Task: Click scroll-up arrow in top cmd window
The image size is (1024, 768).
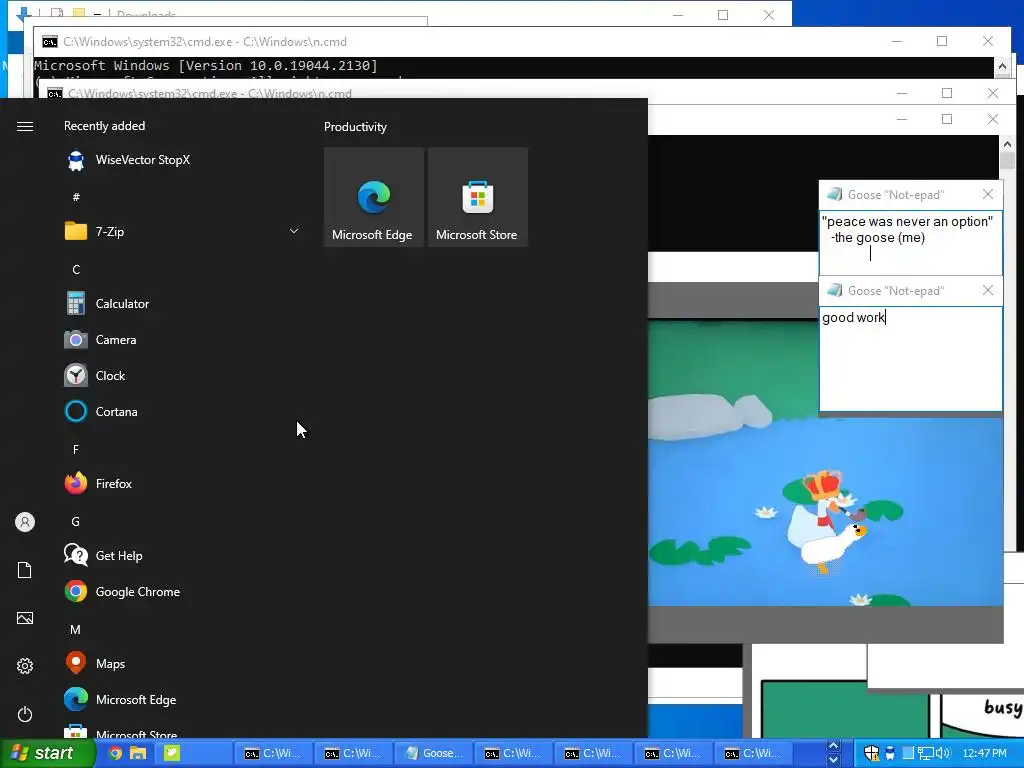Action: point(1002,66)
